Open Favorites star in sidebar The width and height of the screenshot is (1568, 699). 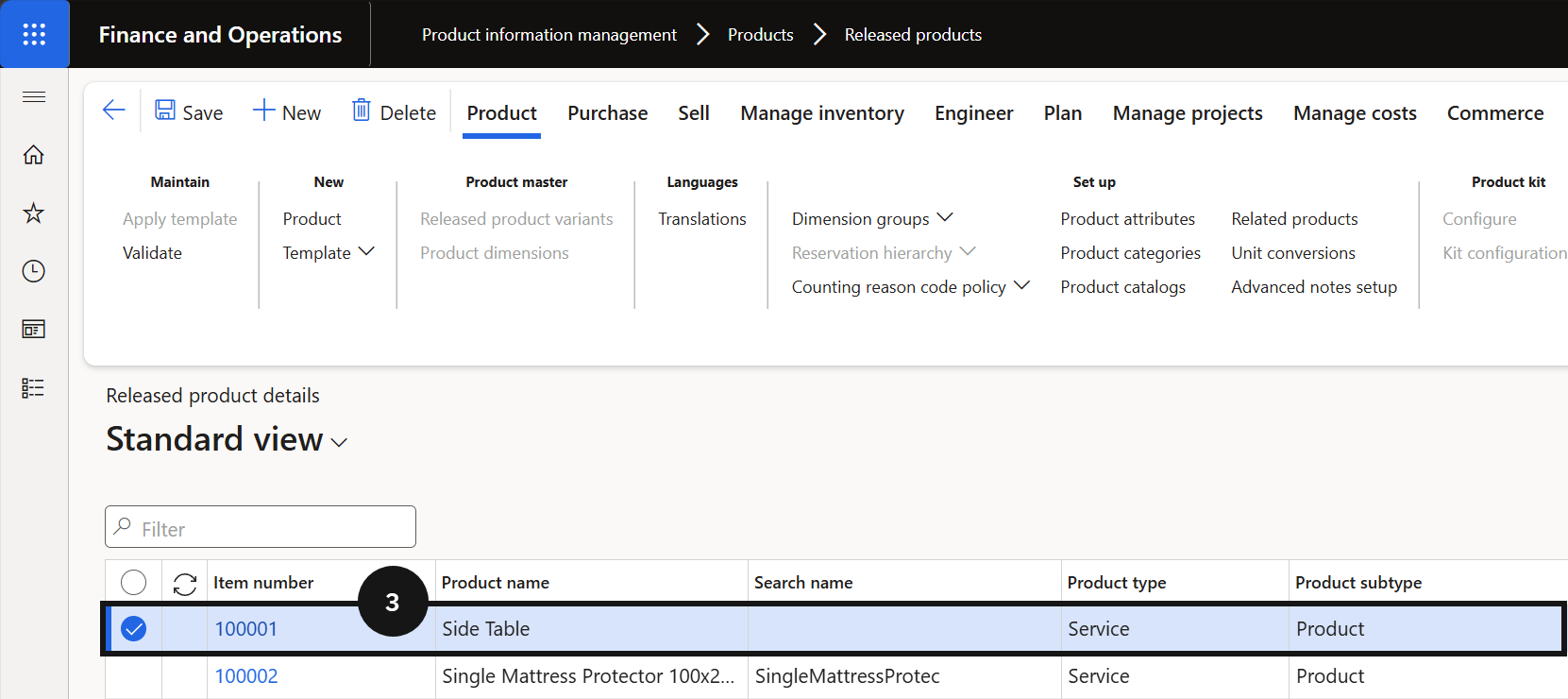[x=34, y=213]
